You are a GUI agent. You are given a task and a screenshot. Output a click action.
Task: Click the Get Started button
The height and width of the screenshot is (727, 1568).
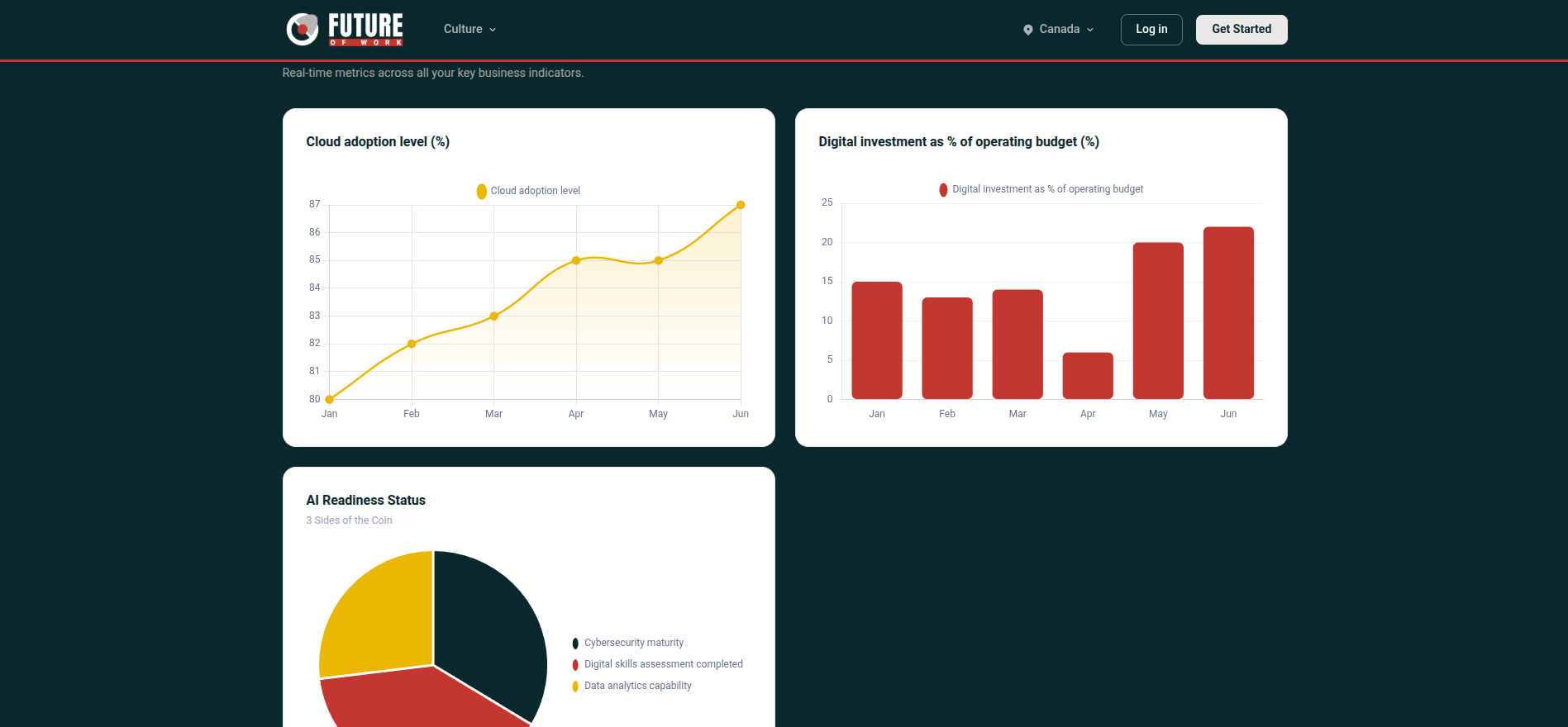point(1242,29)
